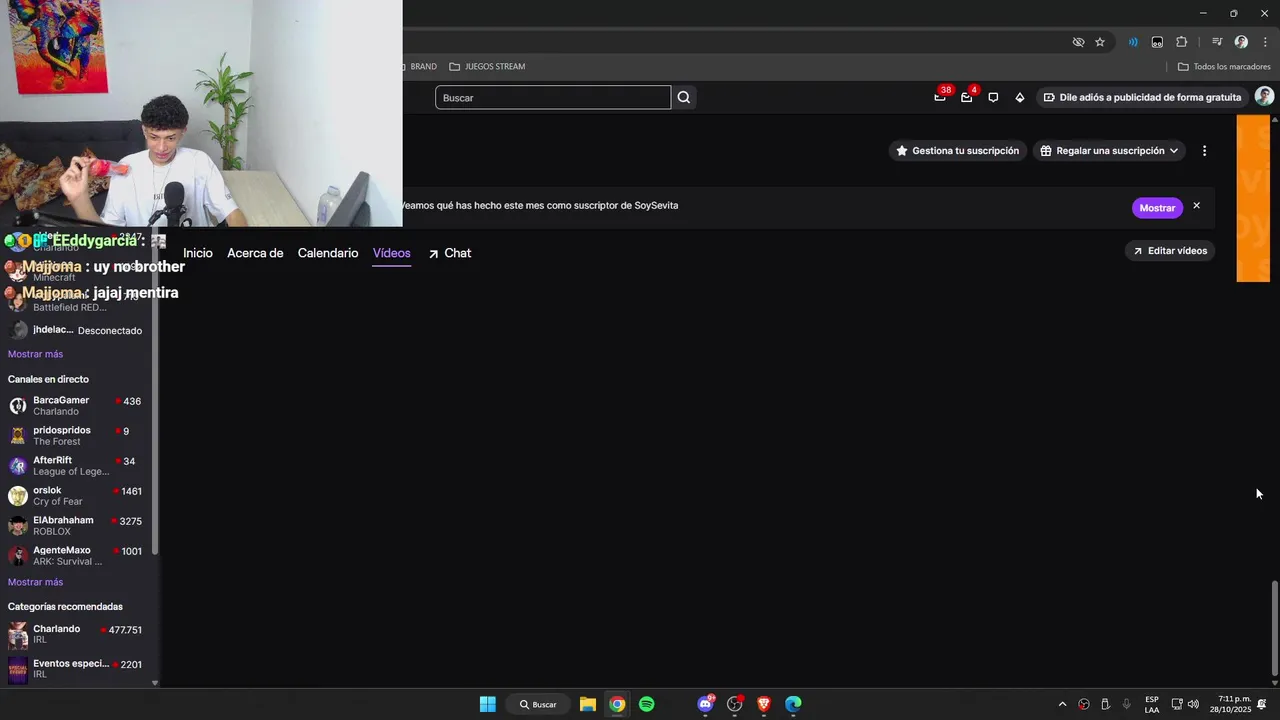This screenshot has height=720, width=1280.
Task: Open ElAbrahaham ROBLOX channel
Action: click(76, 525)
